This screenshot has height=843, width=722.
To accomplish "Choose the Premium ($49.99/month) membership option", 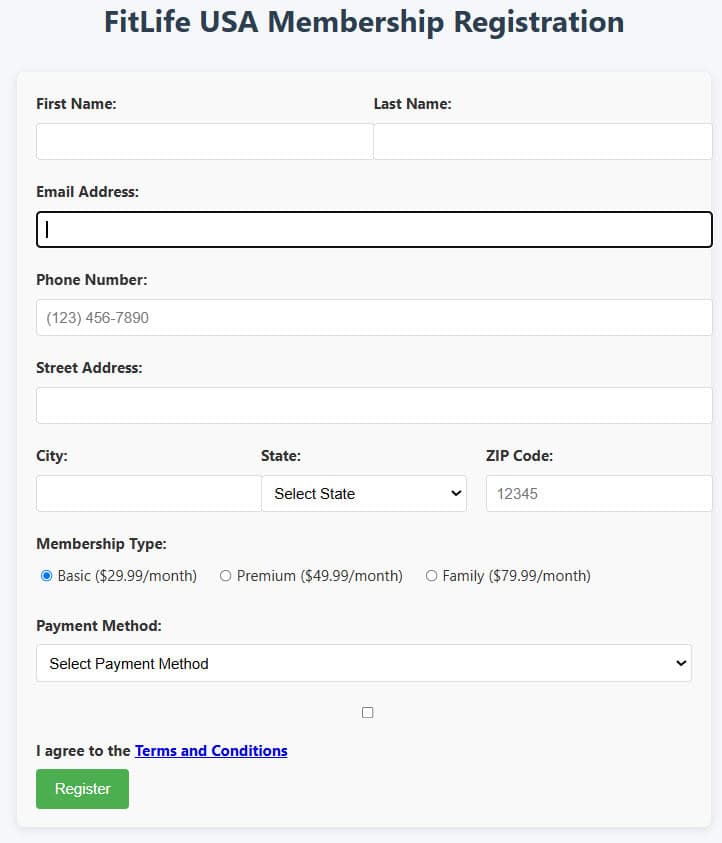I will (x=226, y=576).
